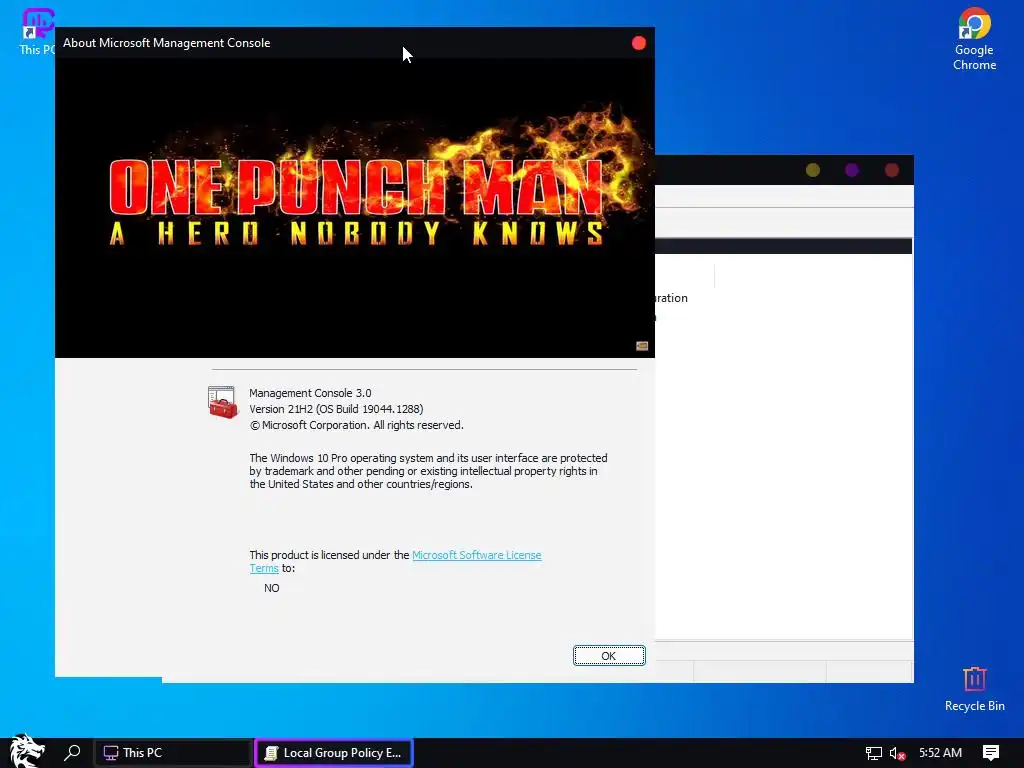This screenshot has height=768, width=1024.
Task: Switch to This PC taskbar button
Action: tap(173, 752)
